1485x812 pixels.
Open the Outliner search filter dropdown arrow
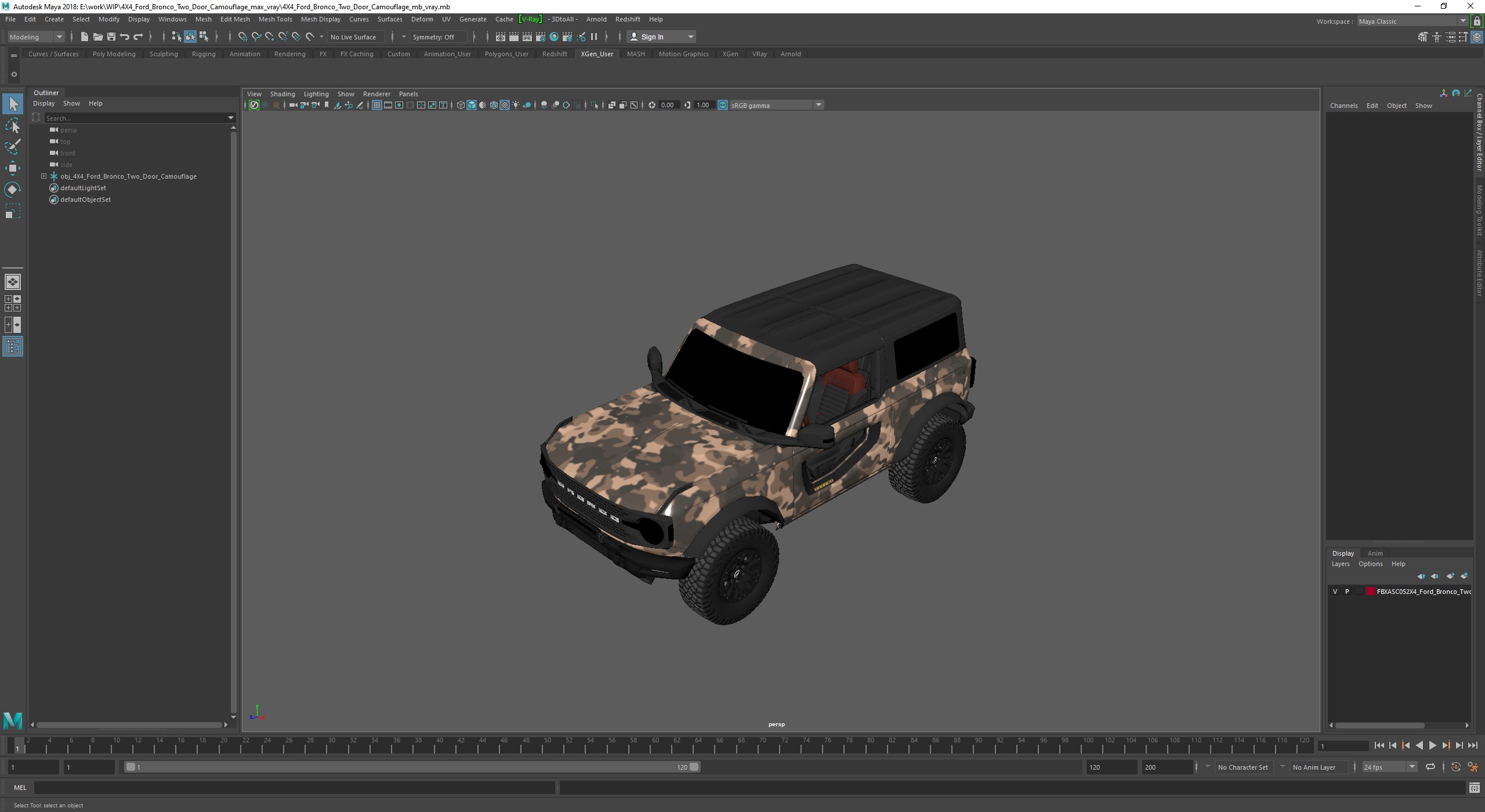coord(231,118)
